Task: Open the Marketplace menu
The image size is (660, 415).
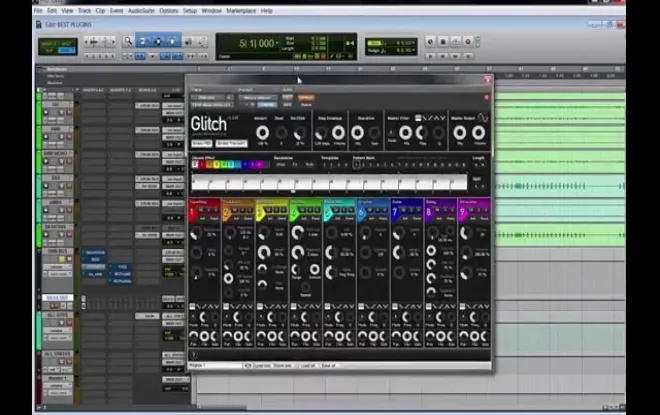Action: click(x=241, y=11)
